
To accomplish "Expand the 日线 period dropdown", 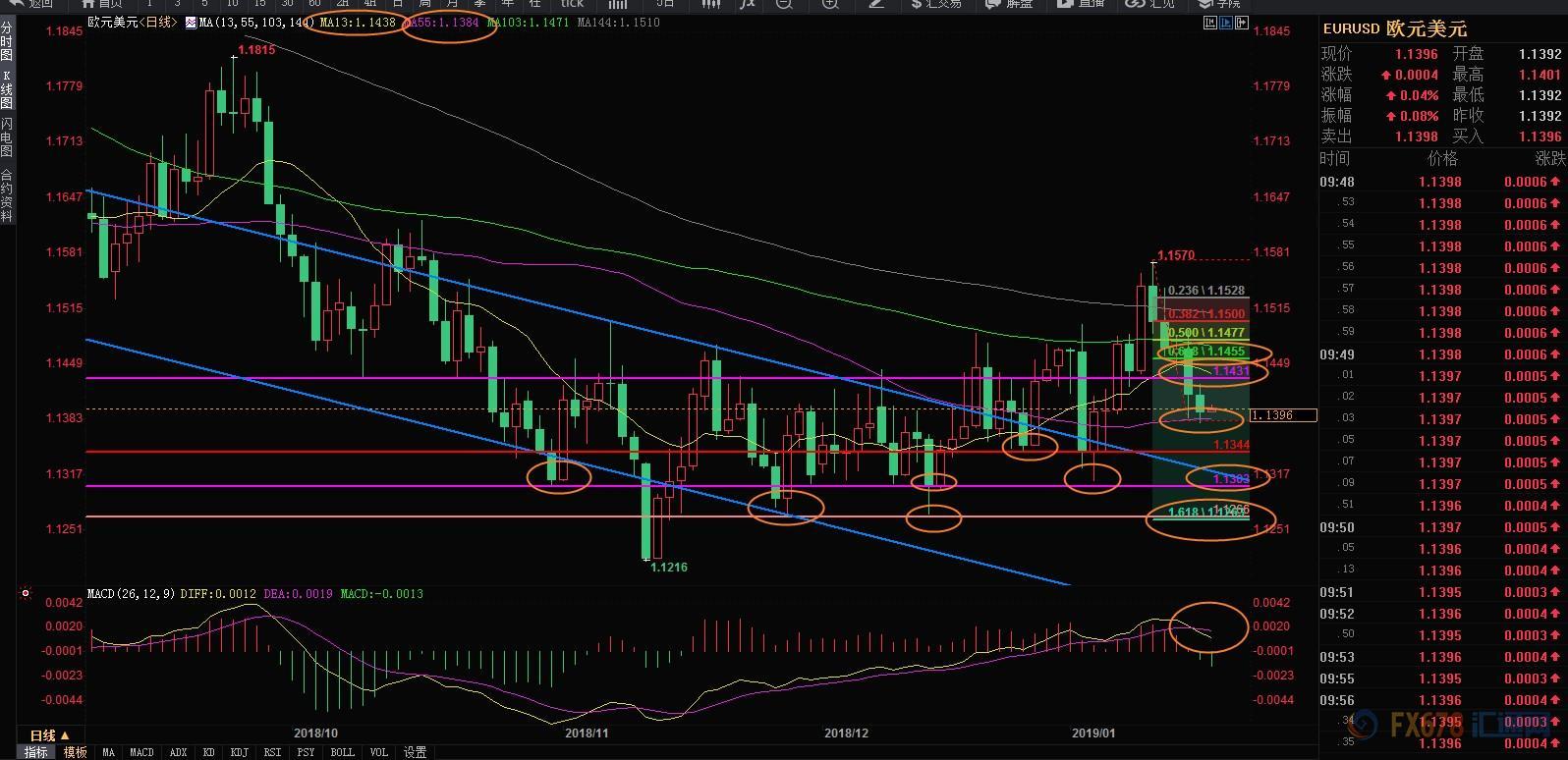I will tap(49, 735).
